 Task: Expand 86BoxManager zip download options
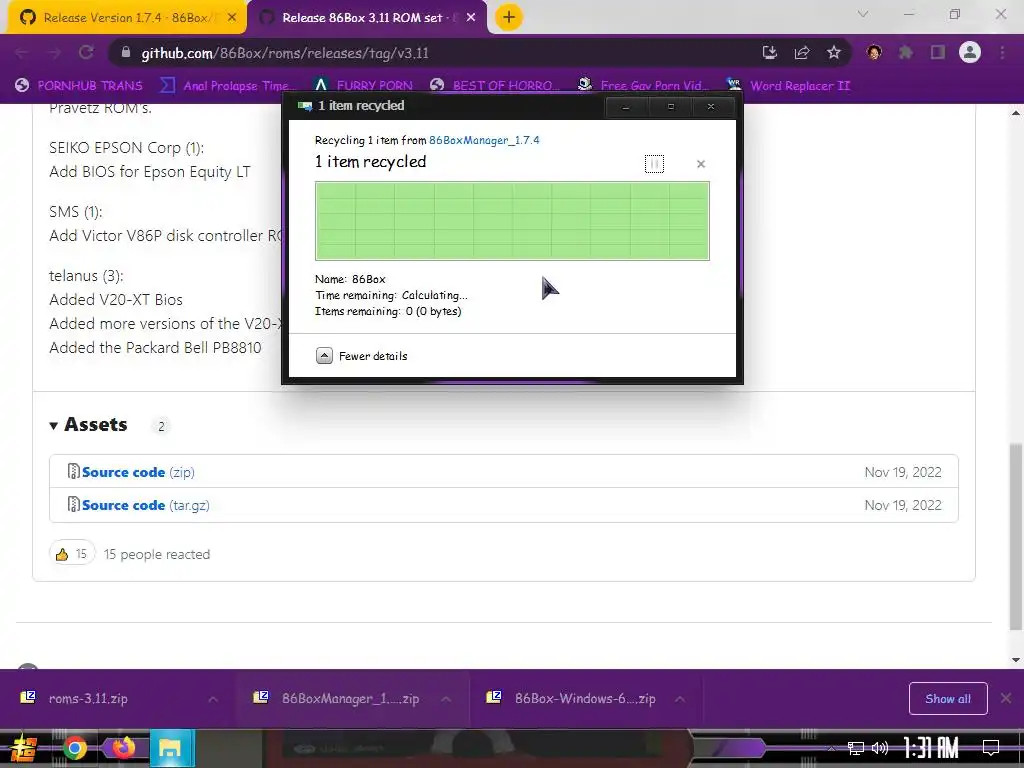446,699
